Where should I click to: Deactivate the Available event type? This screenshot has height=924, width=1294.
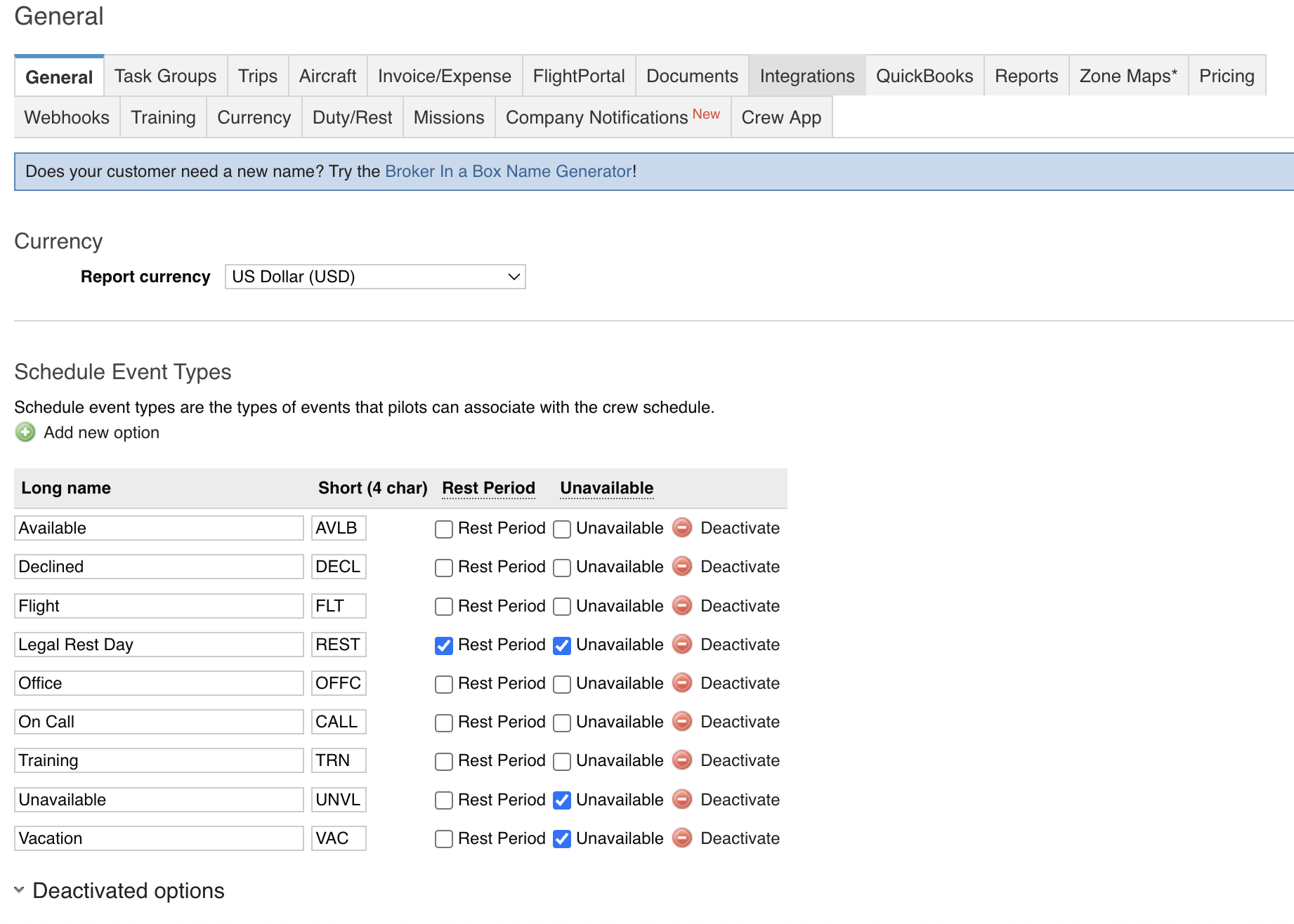681,528
